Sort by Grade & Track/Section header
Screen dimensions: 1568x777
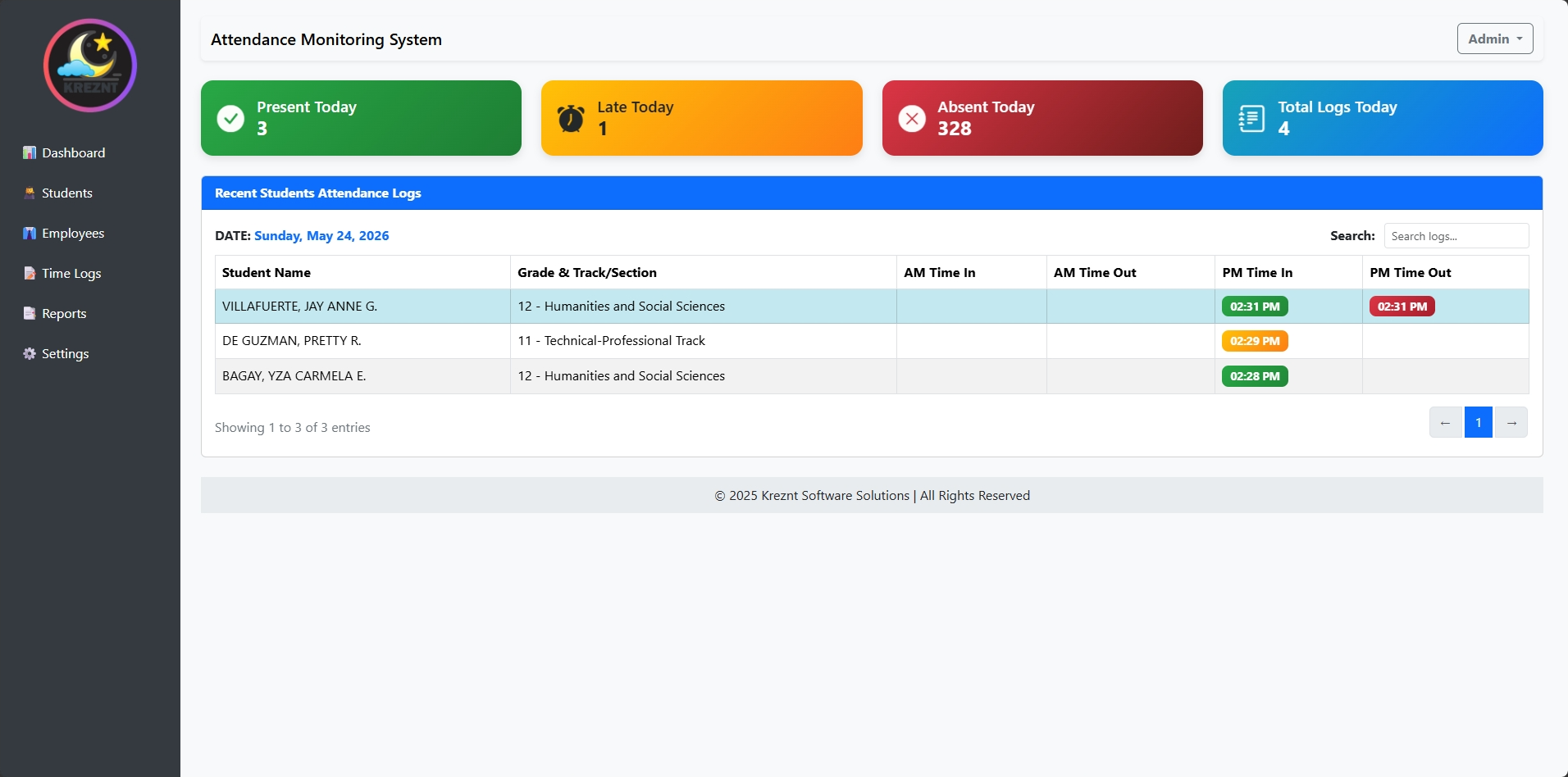pos(704,272)
